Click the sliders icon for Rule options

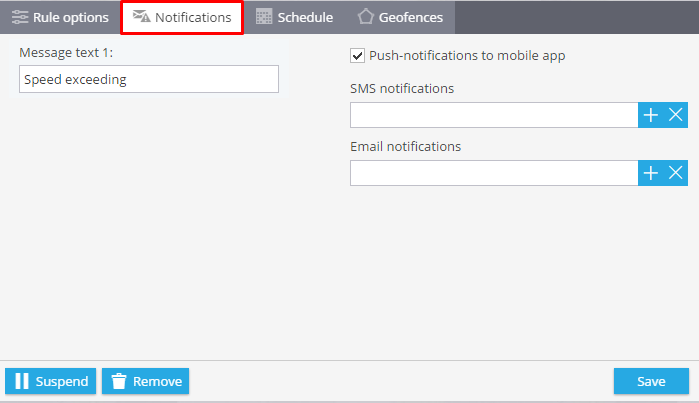pos(20,17)
